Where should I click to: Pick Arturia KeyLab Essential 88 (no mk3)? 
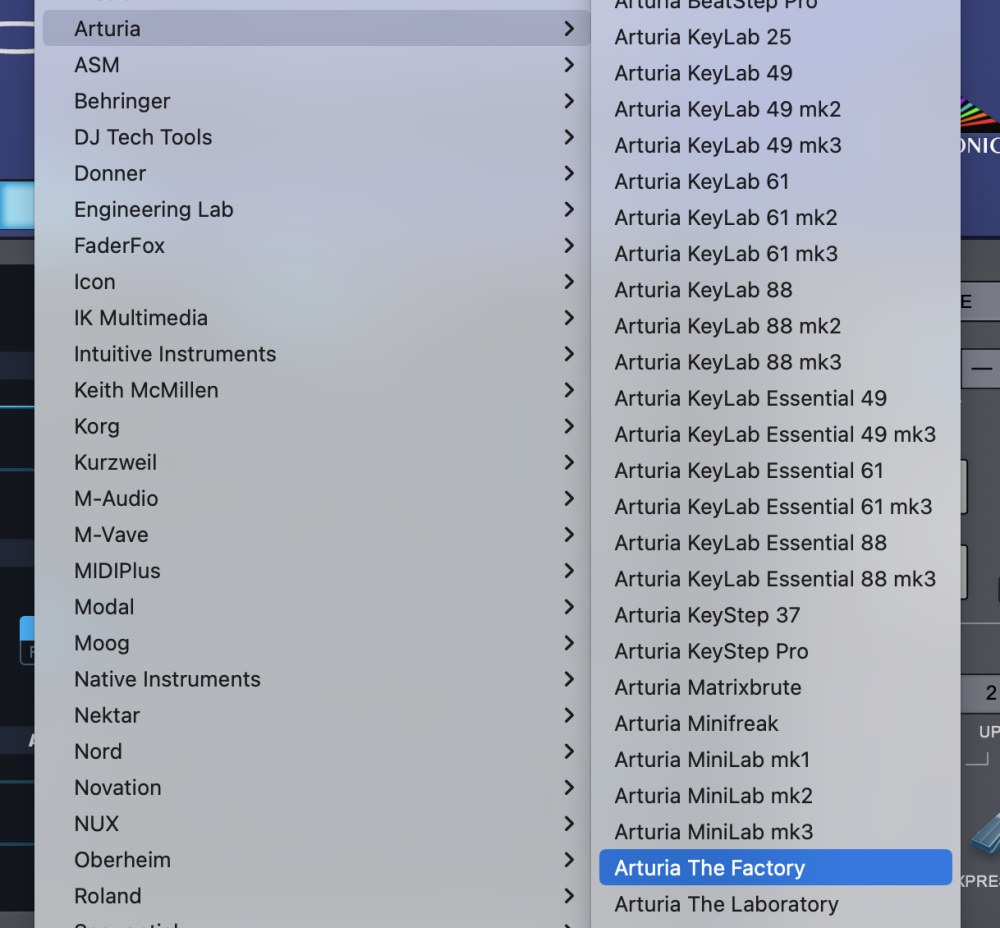tap(776, 543)
